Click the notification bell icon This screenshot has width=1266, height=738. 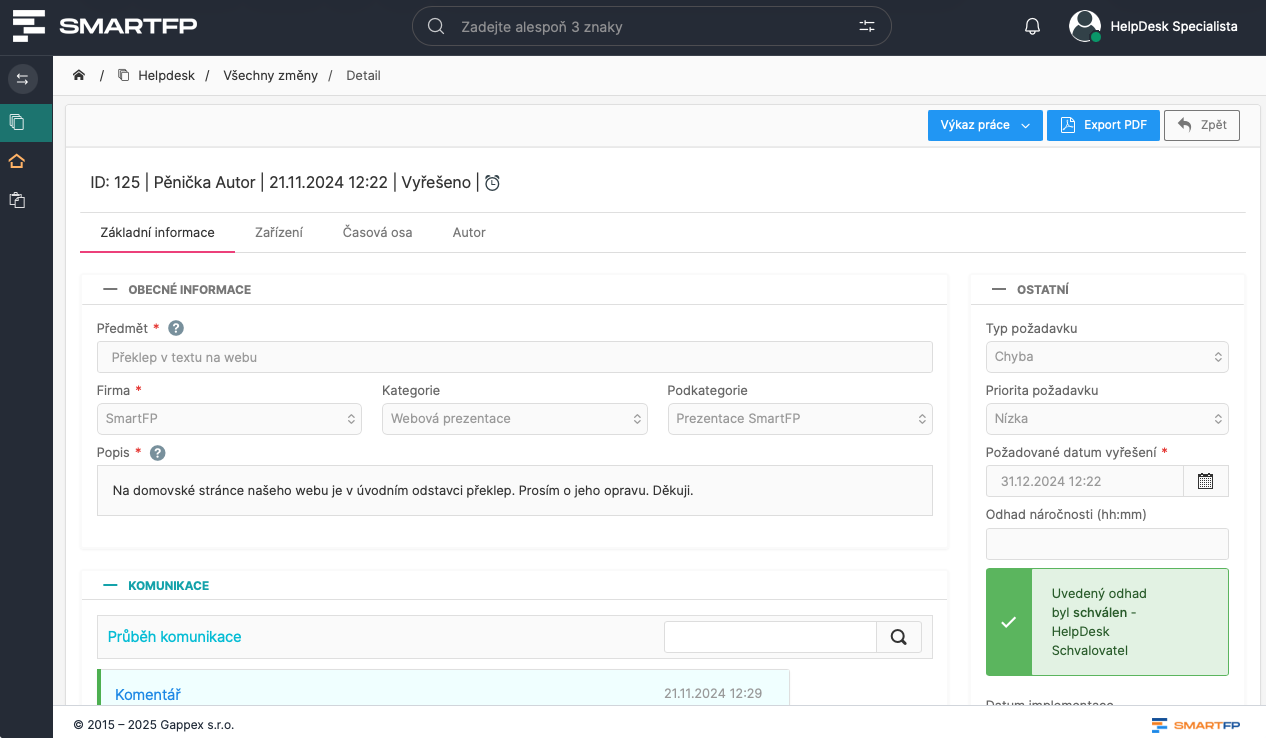point(1033,27)
